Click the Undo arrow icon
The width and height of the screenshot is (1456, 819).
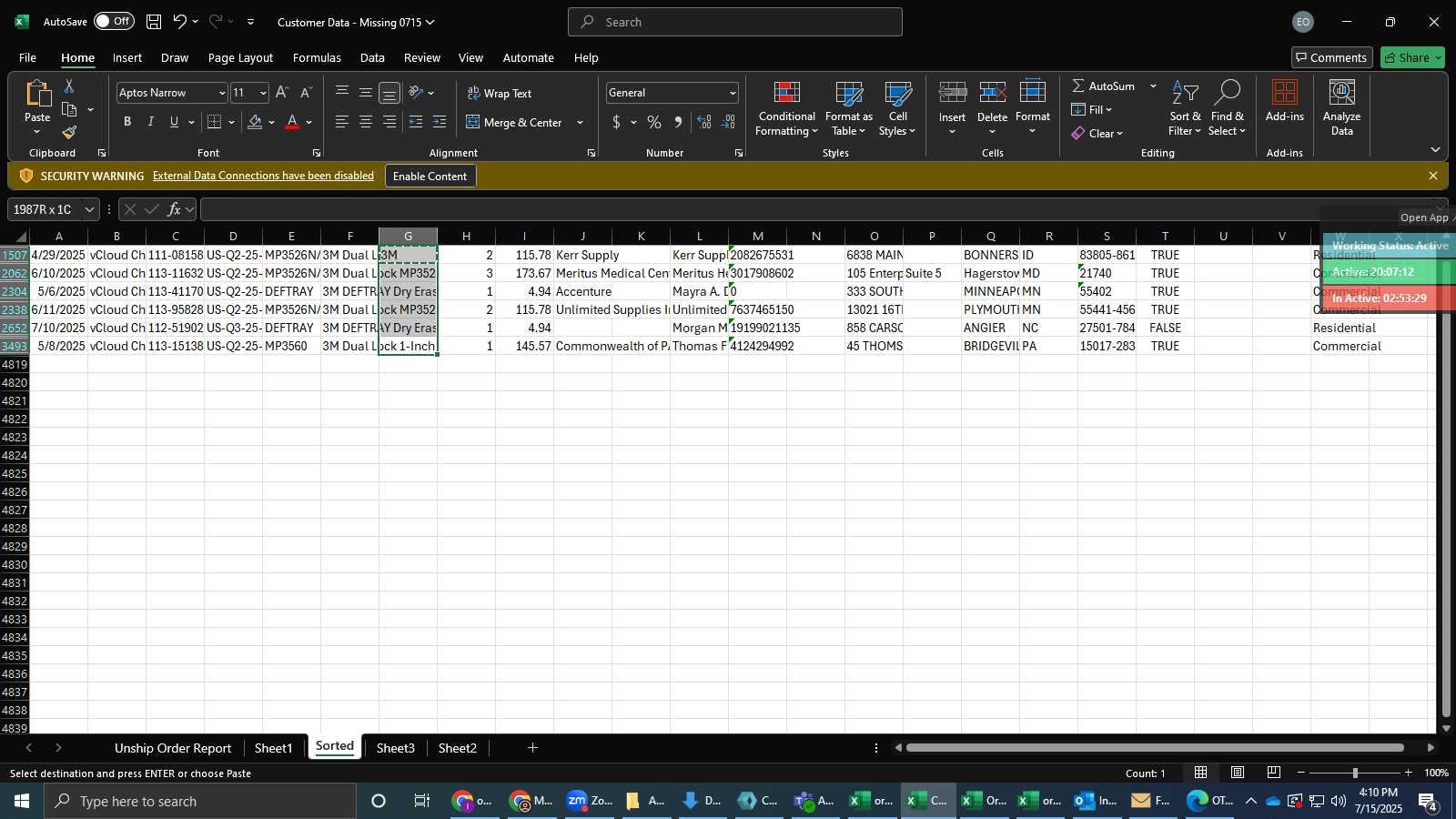(x=179, y=22)
